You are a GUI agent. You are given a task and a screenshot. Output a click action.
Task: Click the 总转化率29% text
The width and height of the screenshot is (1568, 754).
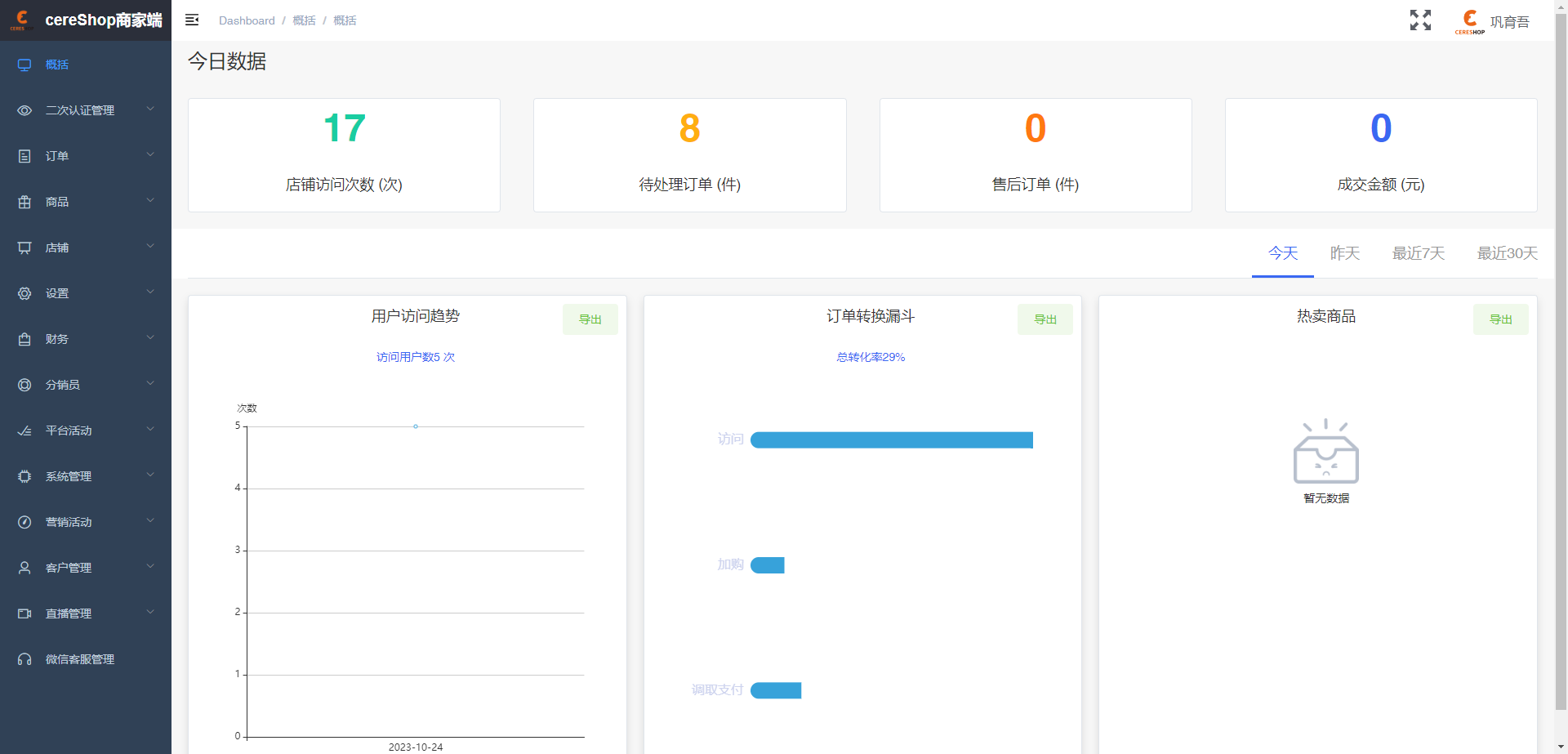point(871,357)
